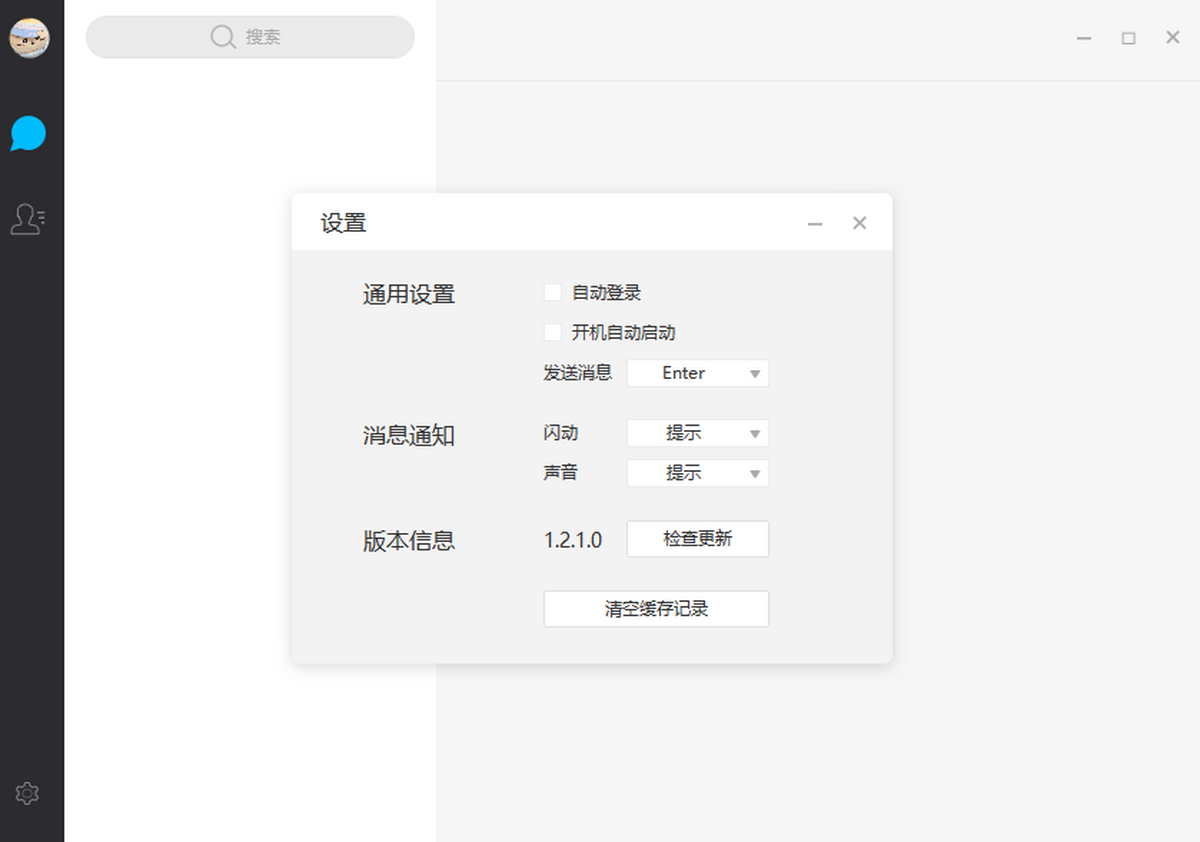Open the contacts list icon
This screenshot has width=1200, height=842.
28,219
